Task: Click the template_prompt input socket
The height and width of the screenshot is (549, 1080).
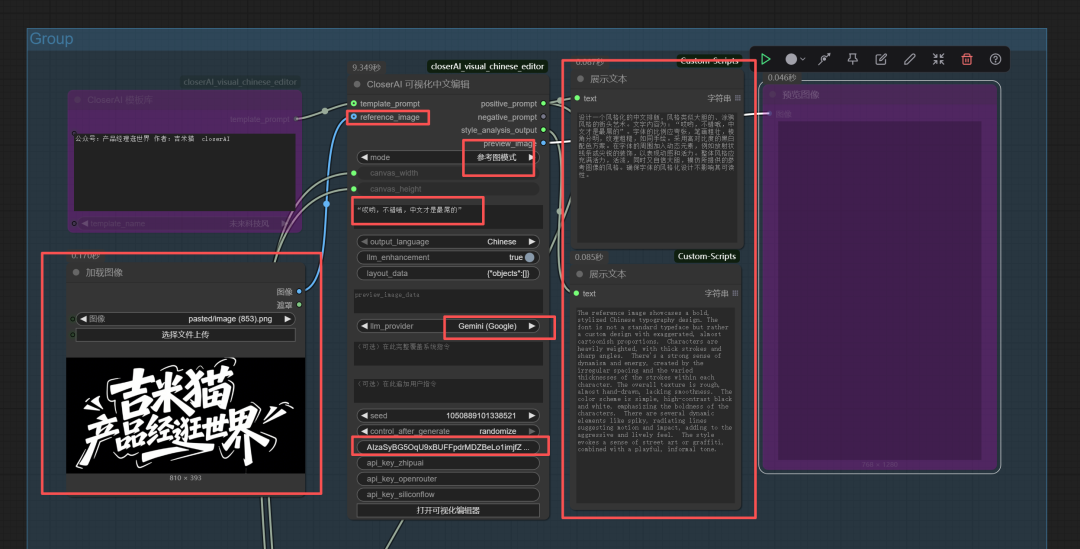Action: (x=354, y=103)
